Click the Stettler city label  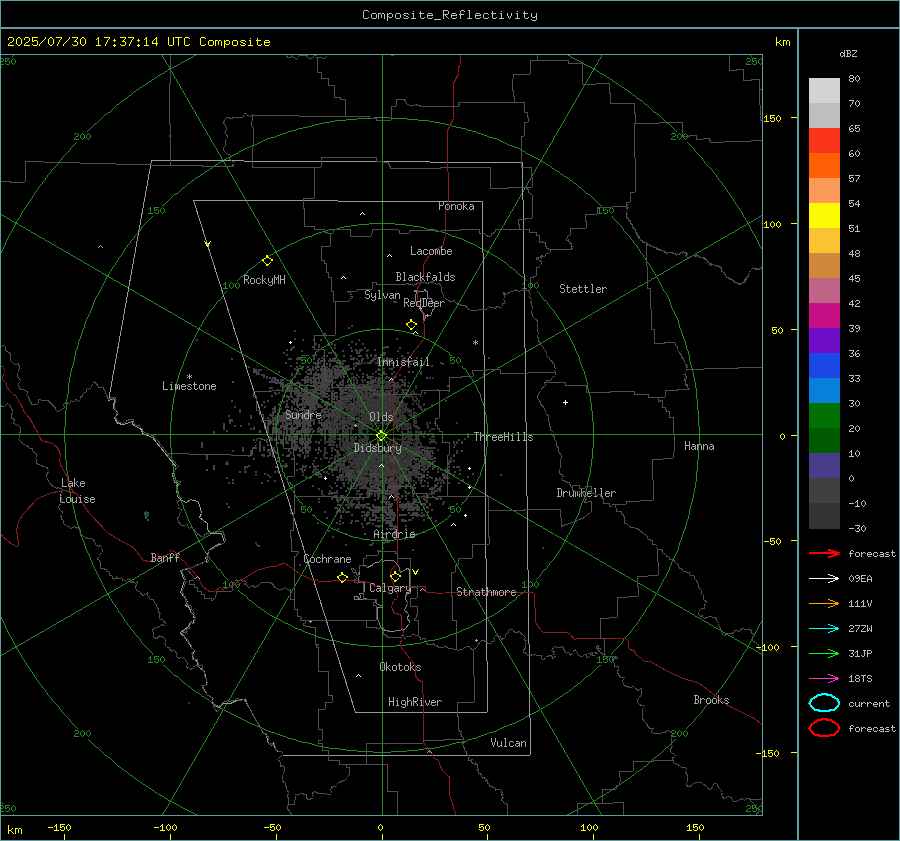[x=583, y=289]
